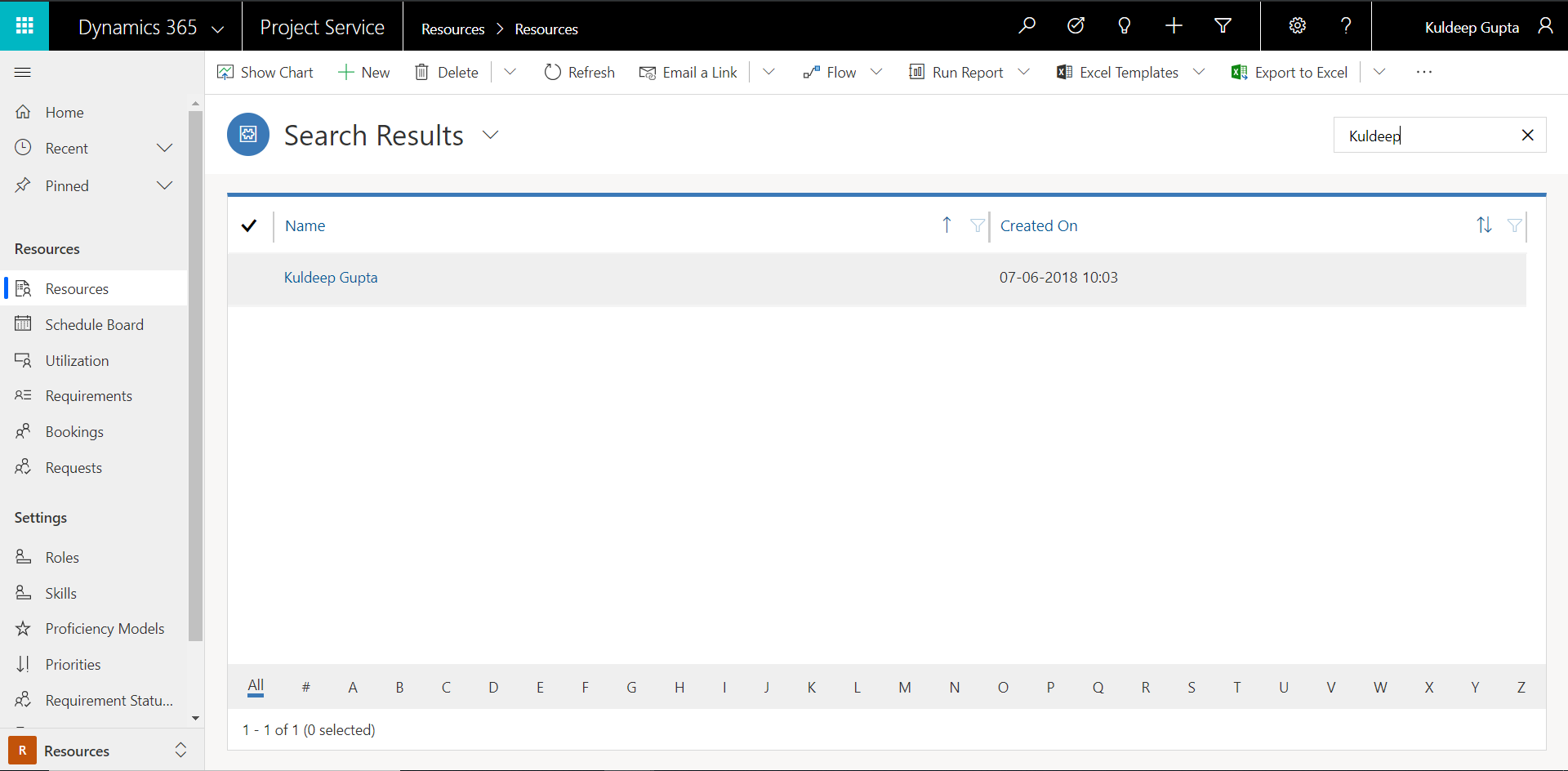The height and width of the screenshot is (771, 1568).
Task: Open the Created On column filter funnel
Action: tap(1514, 225)
